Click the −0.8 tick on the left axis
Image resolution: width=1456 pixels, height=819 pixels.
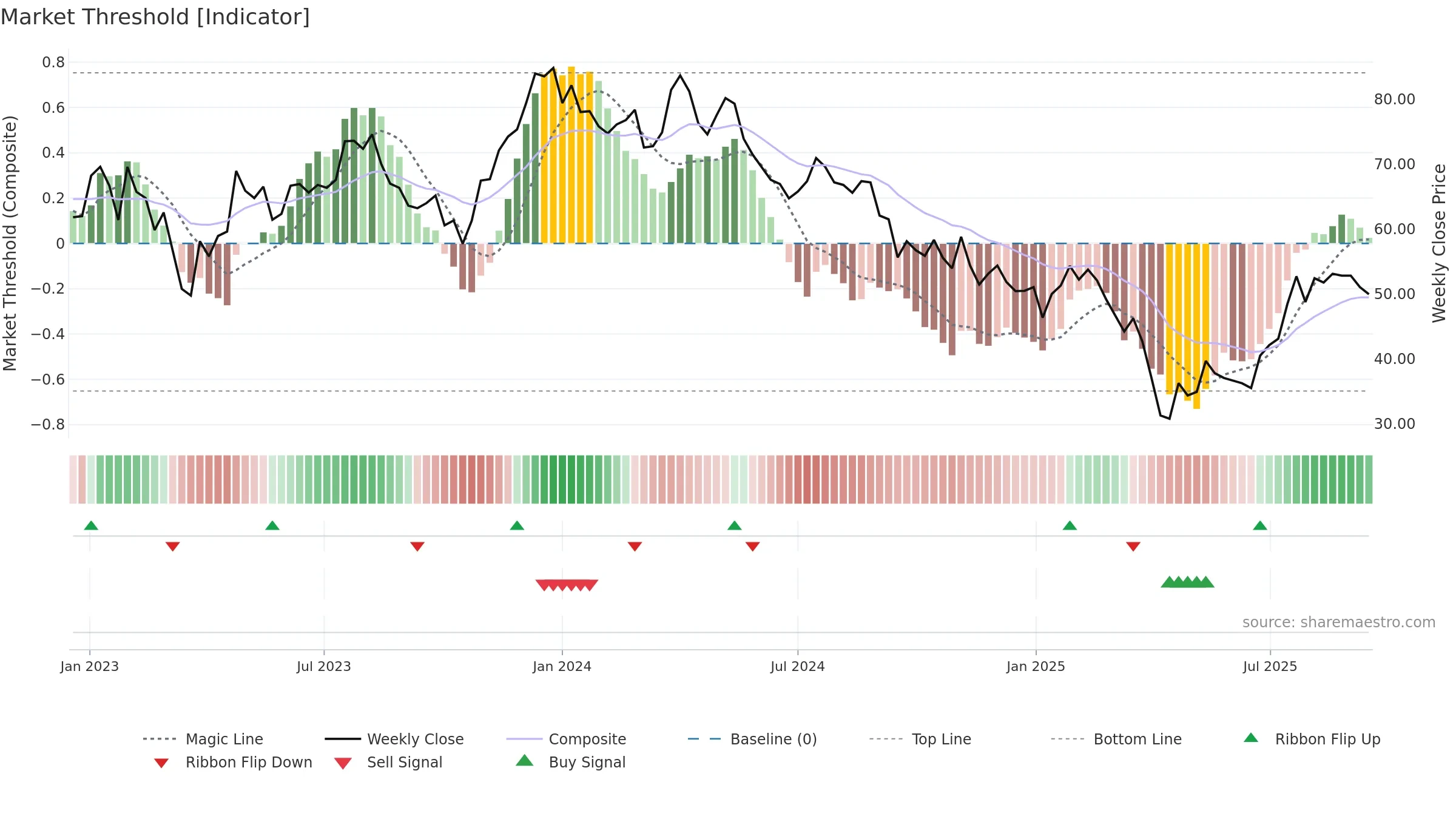click(x=48, y=425)
